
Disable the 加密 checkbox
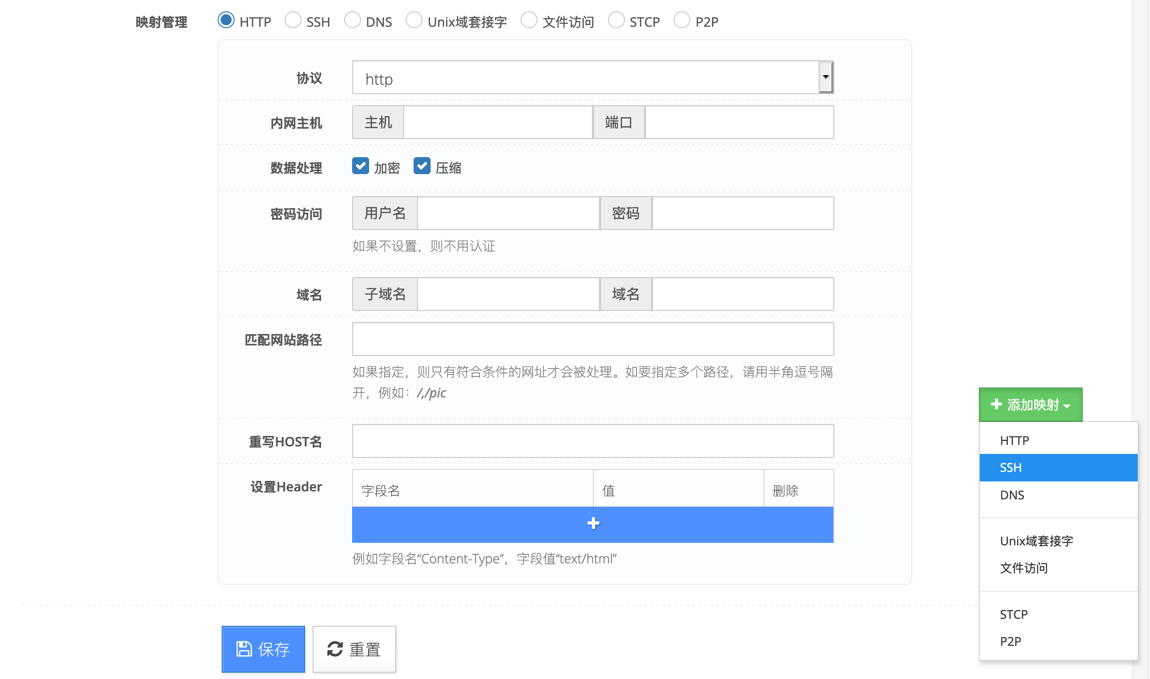tap(360, 165)
